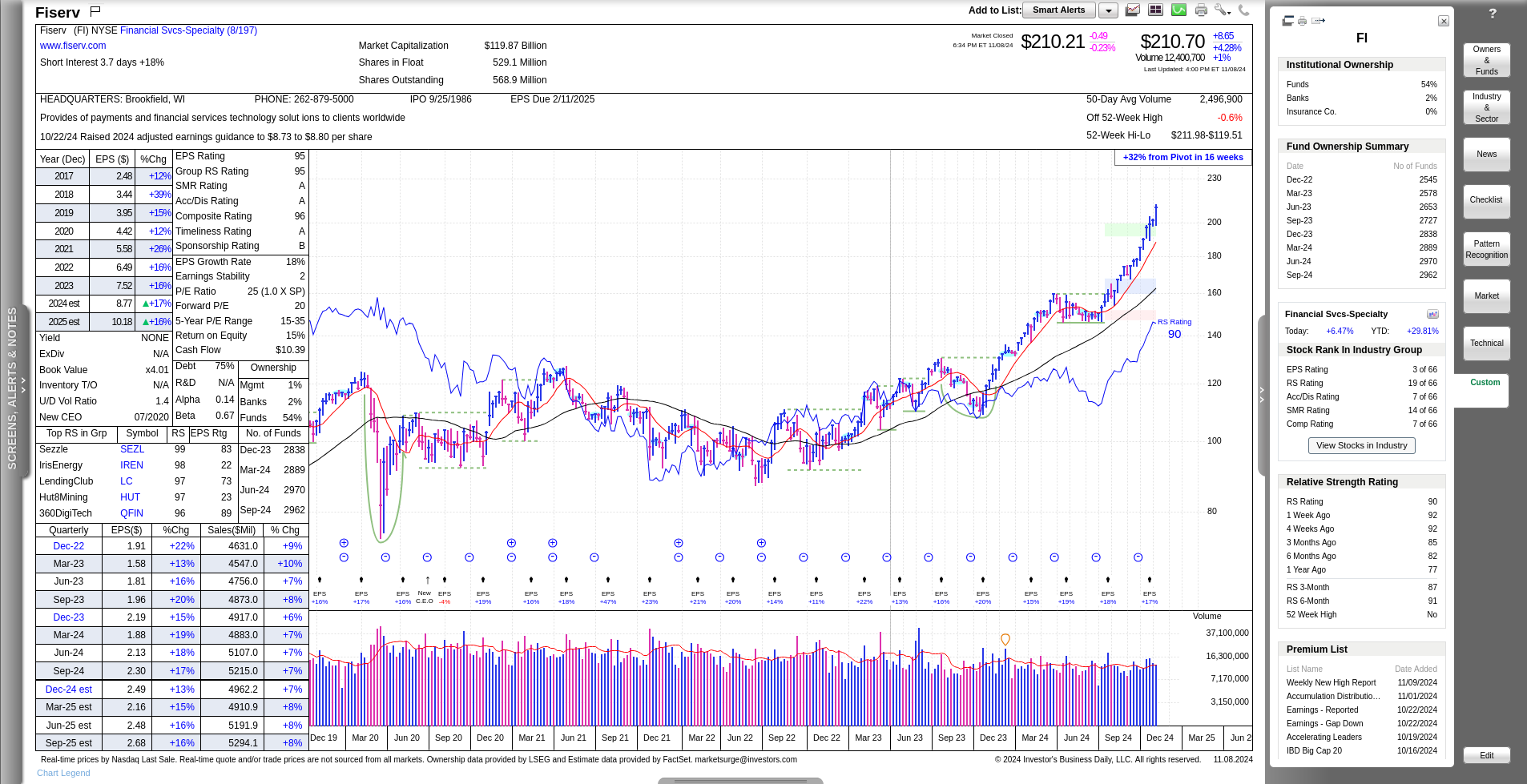Select the Market Capitalization value
1527x784 pixels.
[515, 46]
